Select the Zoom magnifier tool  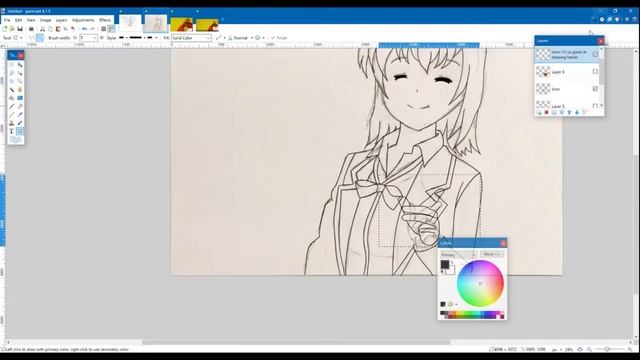tap(20, 81)
